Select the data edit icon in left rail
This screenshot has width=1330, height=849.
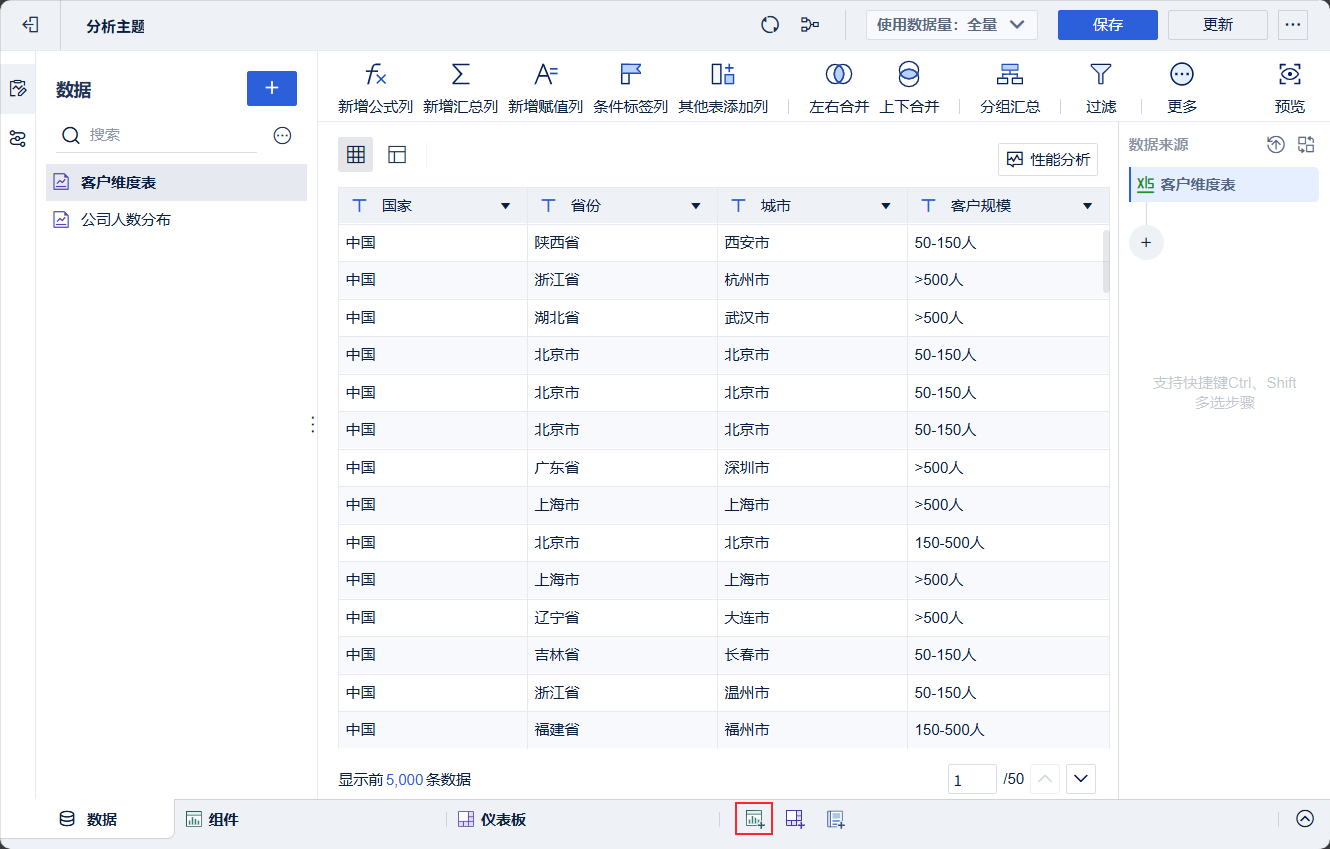click(x=17, y=88)
